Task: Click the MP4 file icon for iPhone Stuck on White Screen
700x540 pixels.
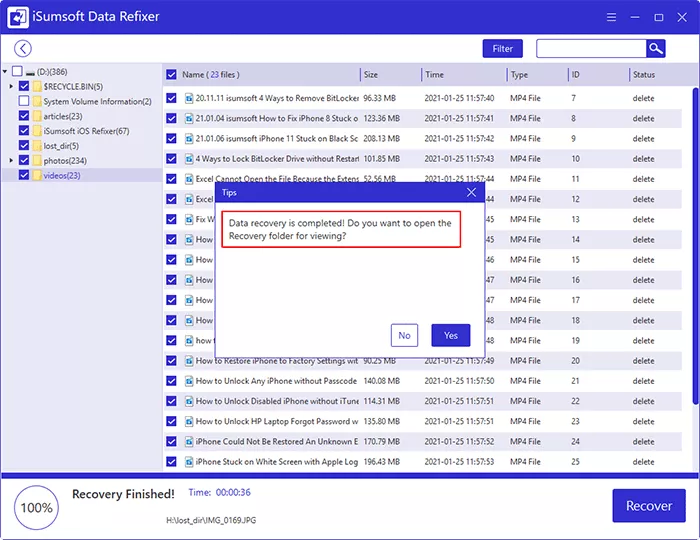Action: coord(188,462)
